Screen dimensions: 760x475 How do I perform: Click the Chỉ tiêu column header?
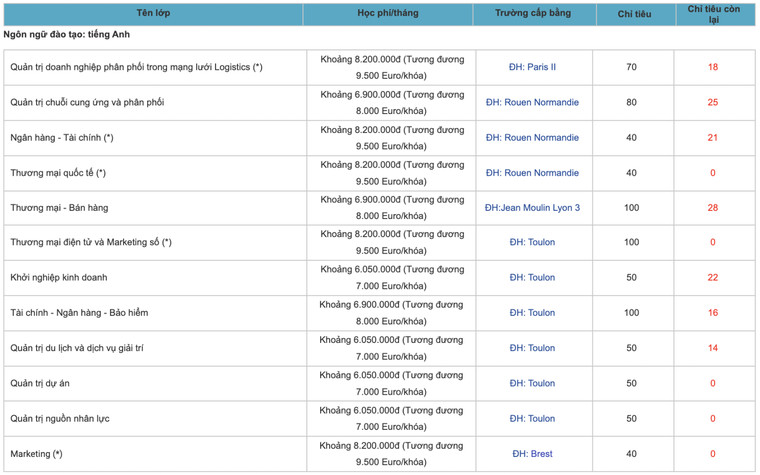tap(631, 14)
